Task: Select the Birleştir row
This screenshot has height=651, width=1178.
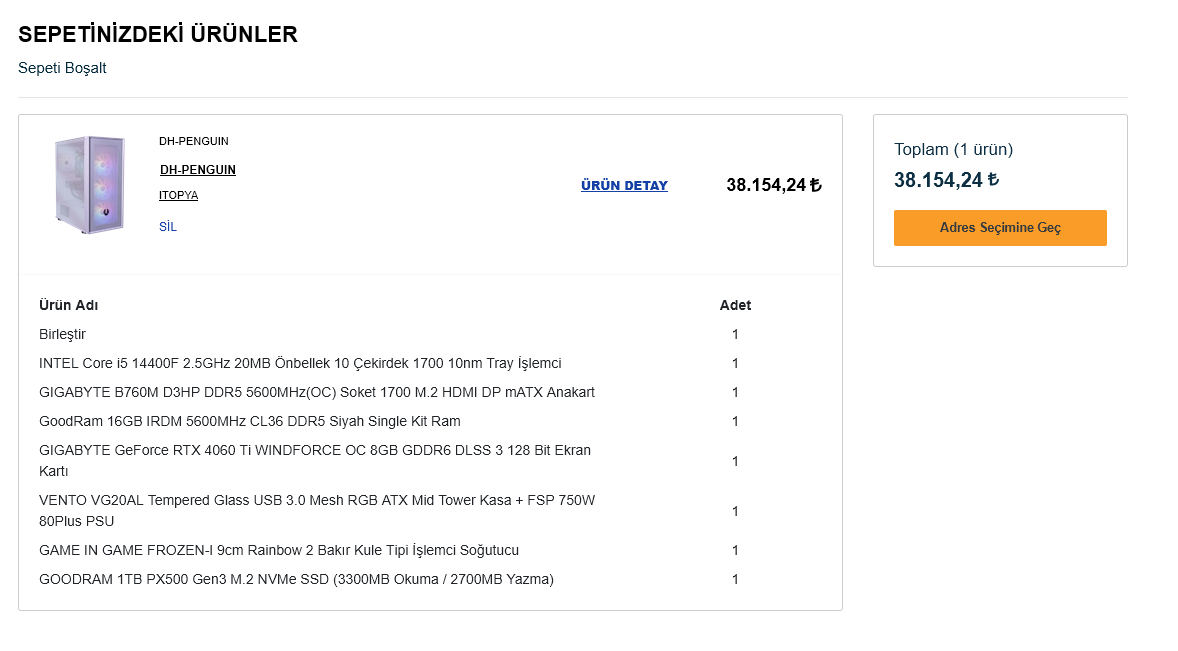Action: [430, 334]
